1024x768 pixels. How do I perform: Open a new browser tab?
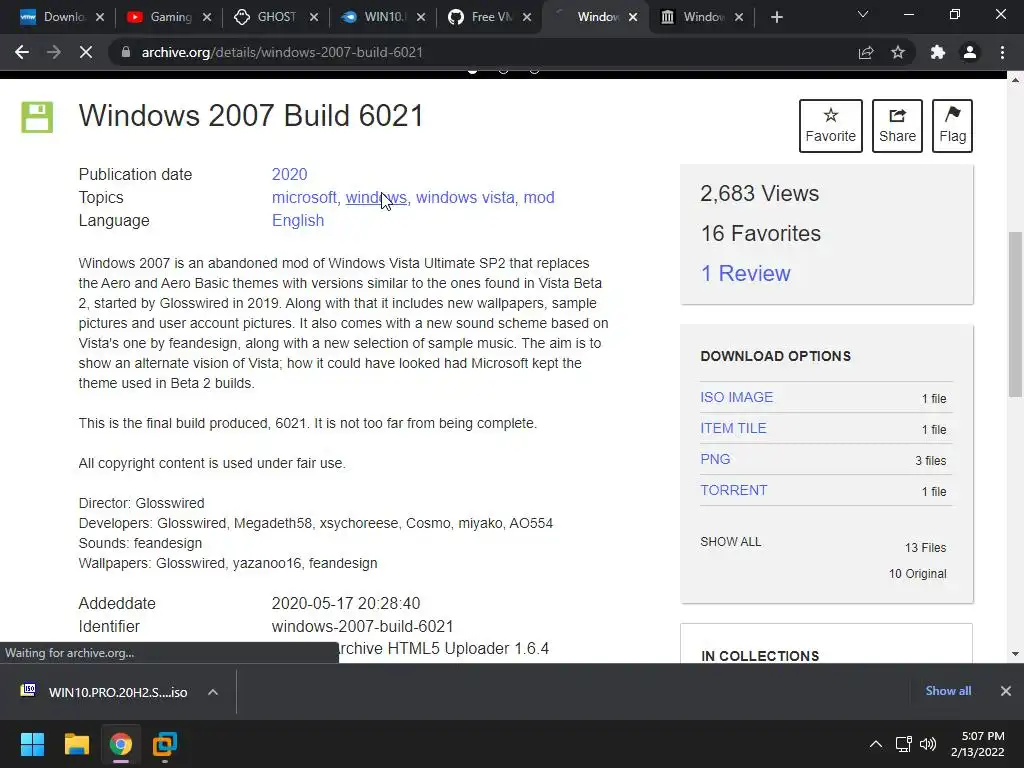776,17
